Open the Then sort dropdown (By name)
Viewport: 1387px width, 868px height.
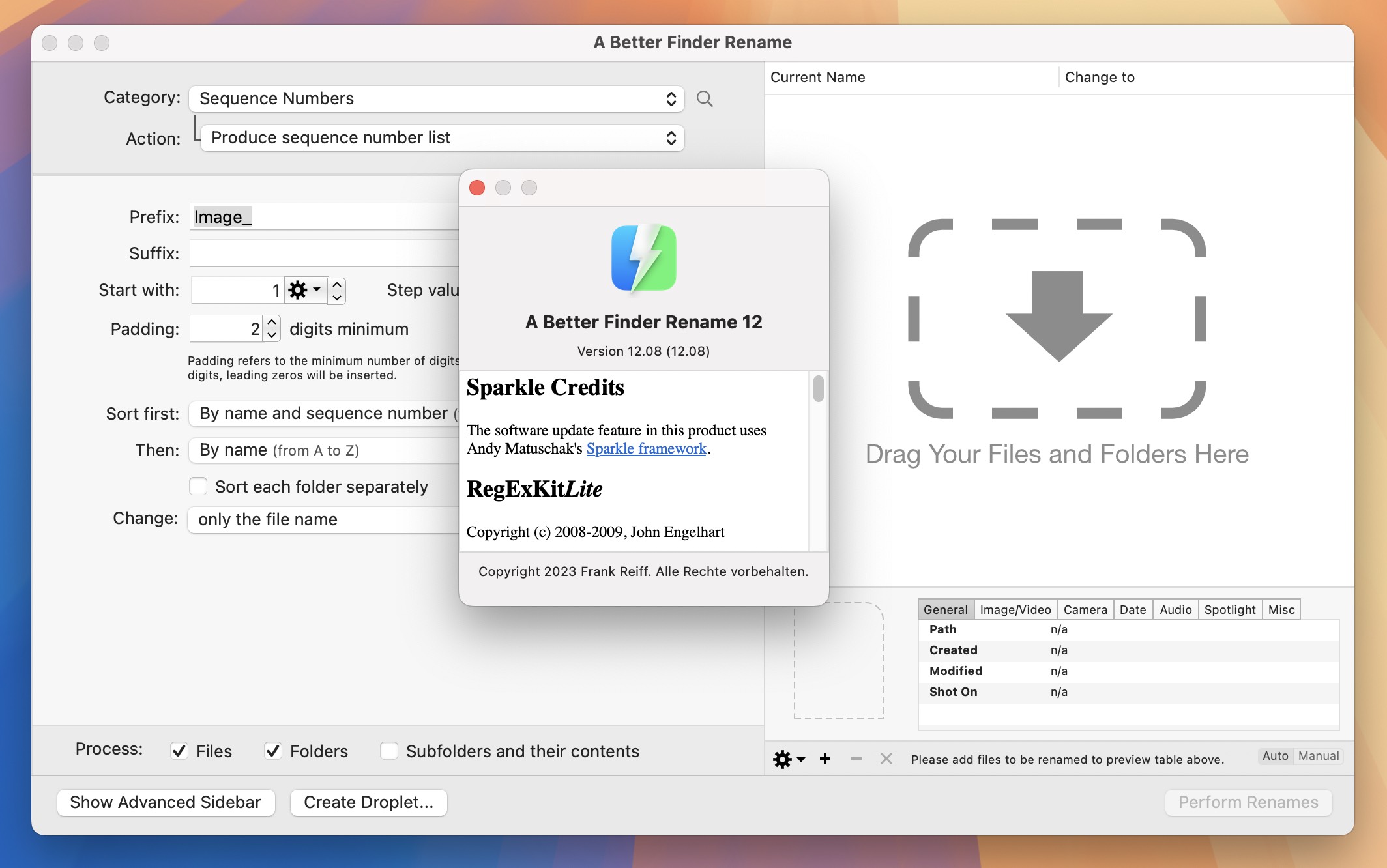[x=324, y=450]
